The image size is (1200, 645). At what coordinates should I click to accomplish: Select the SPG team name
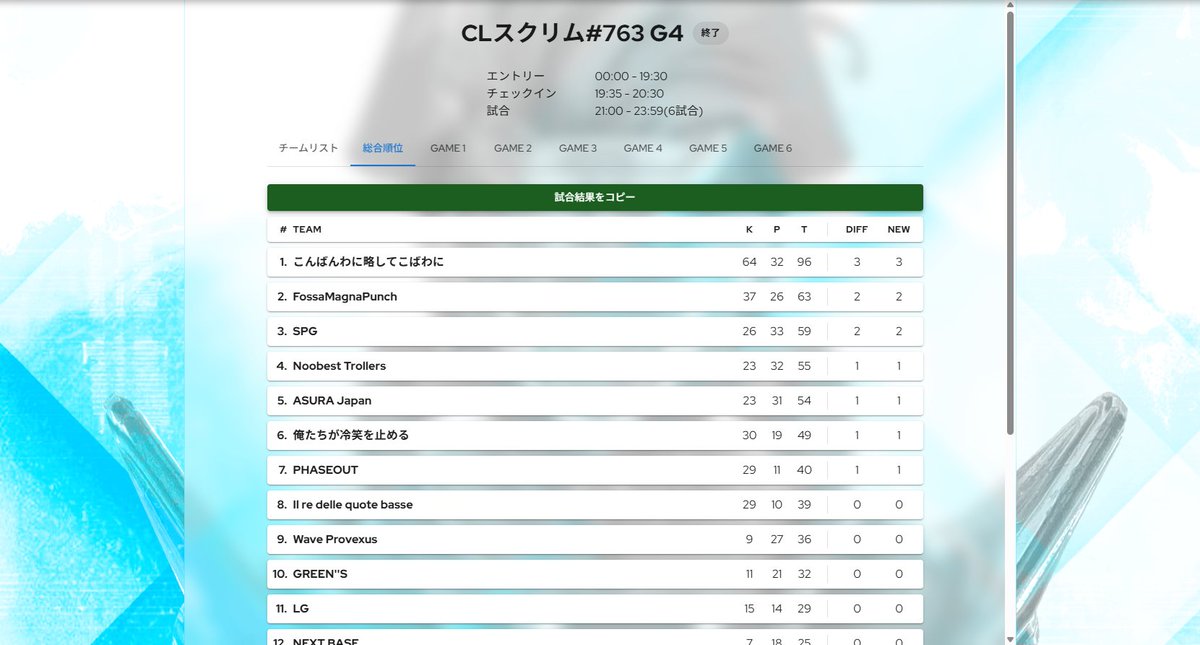305,331
